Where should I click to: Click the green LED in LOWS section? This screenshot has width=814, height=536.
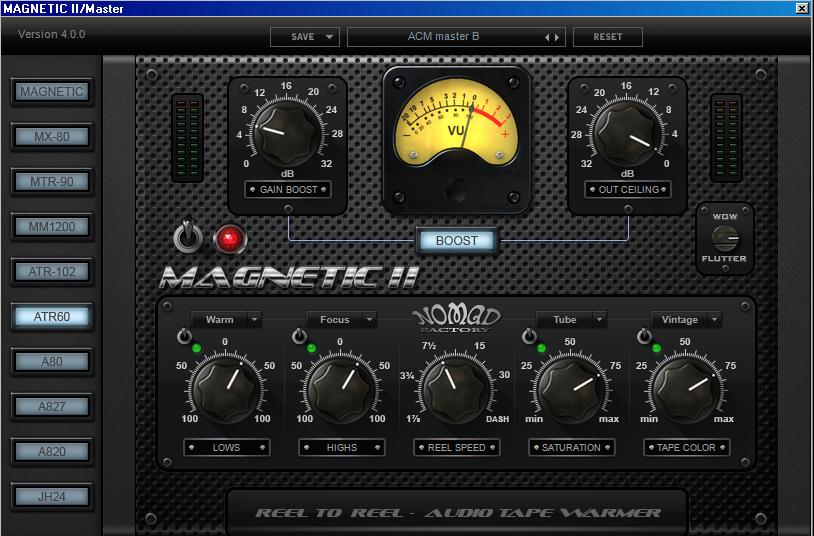pyautogui.click(x=196, y=348)
